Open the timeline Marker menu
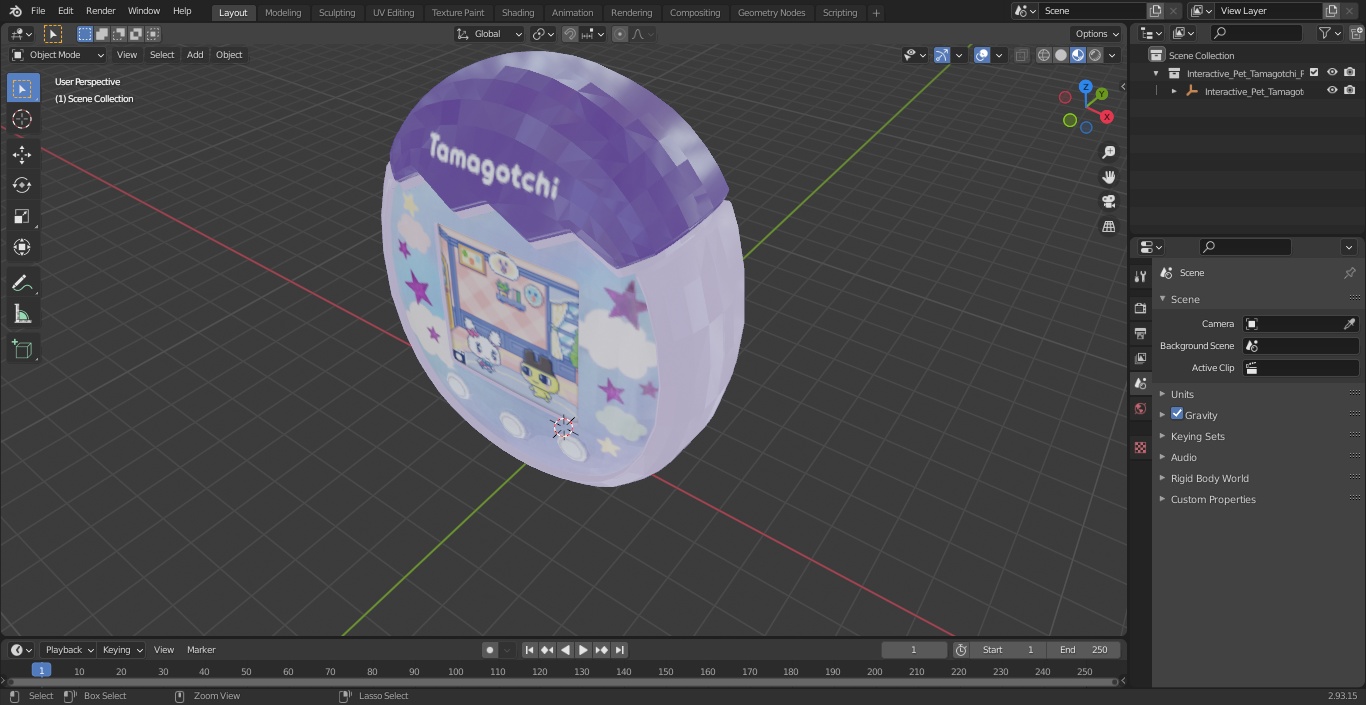The image size is (1366, 705). point(201,650)
